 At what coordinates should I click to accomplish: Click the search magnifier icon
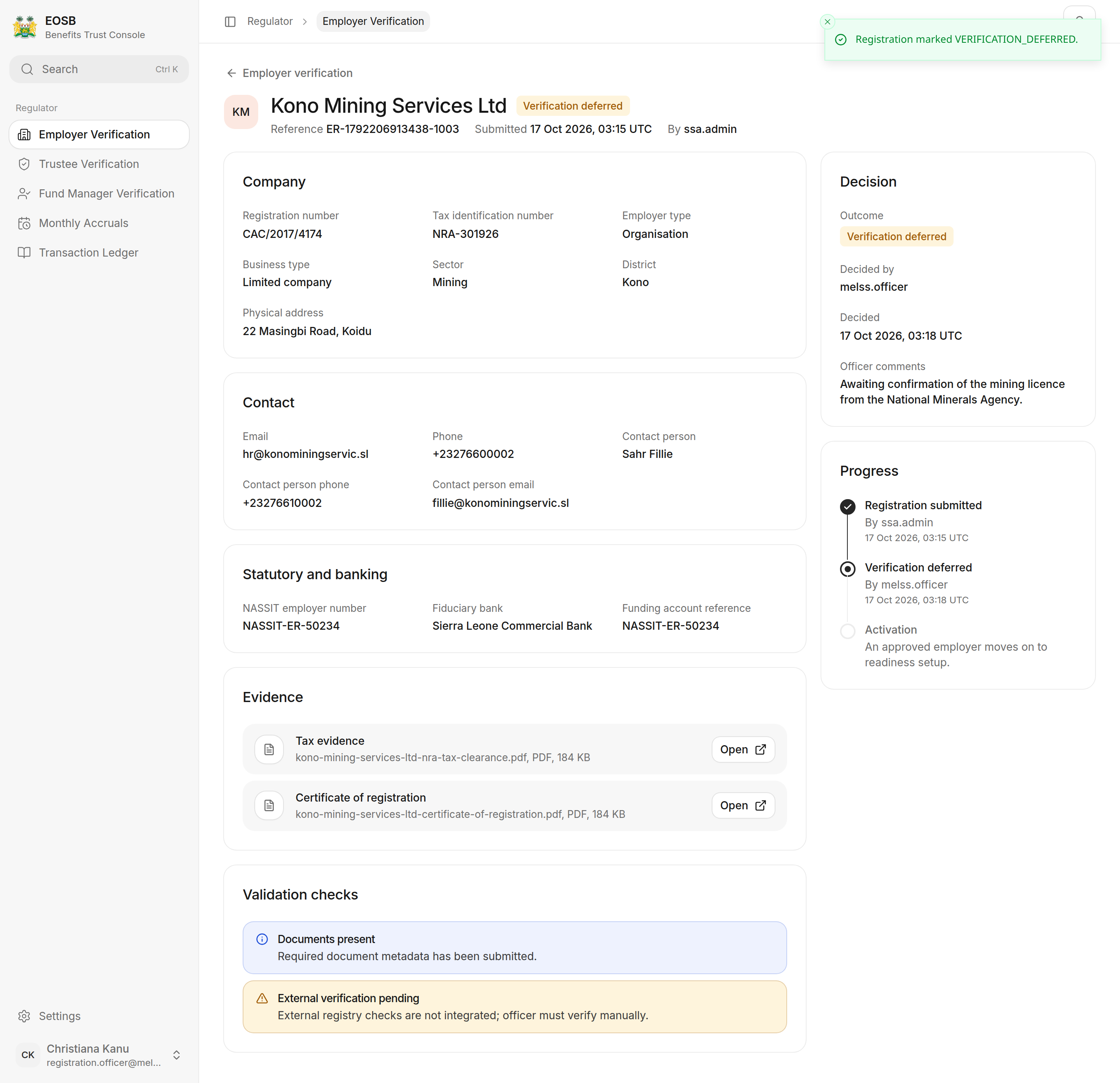[27, 69]
